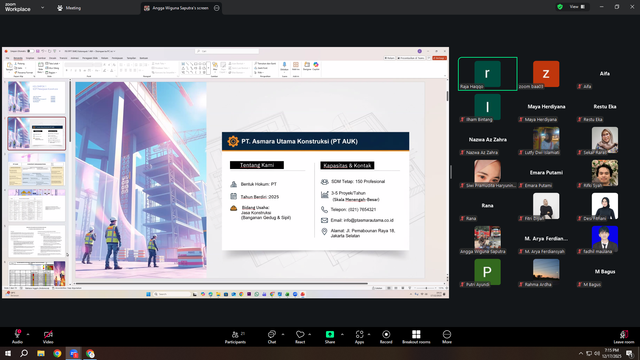Select Raja Haqqo's participant tile
640x360 pixels.
click(x=488, y=74)
